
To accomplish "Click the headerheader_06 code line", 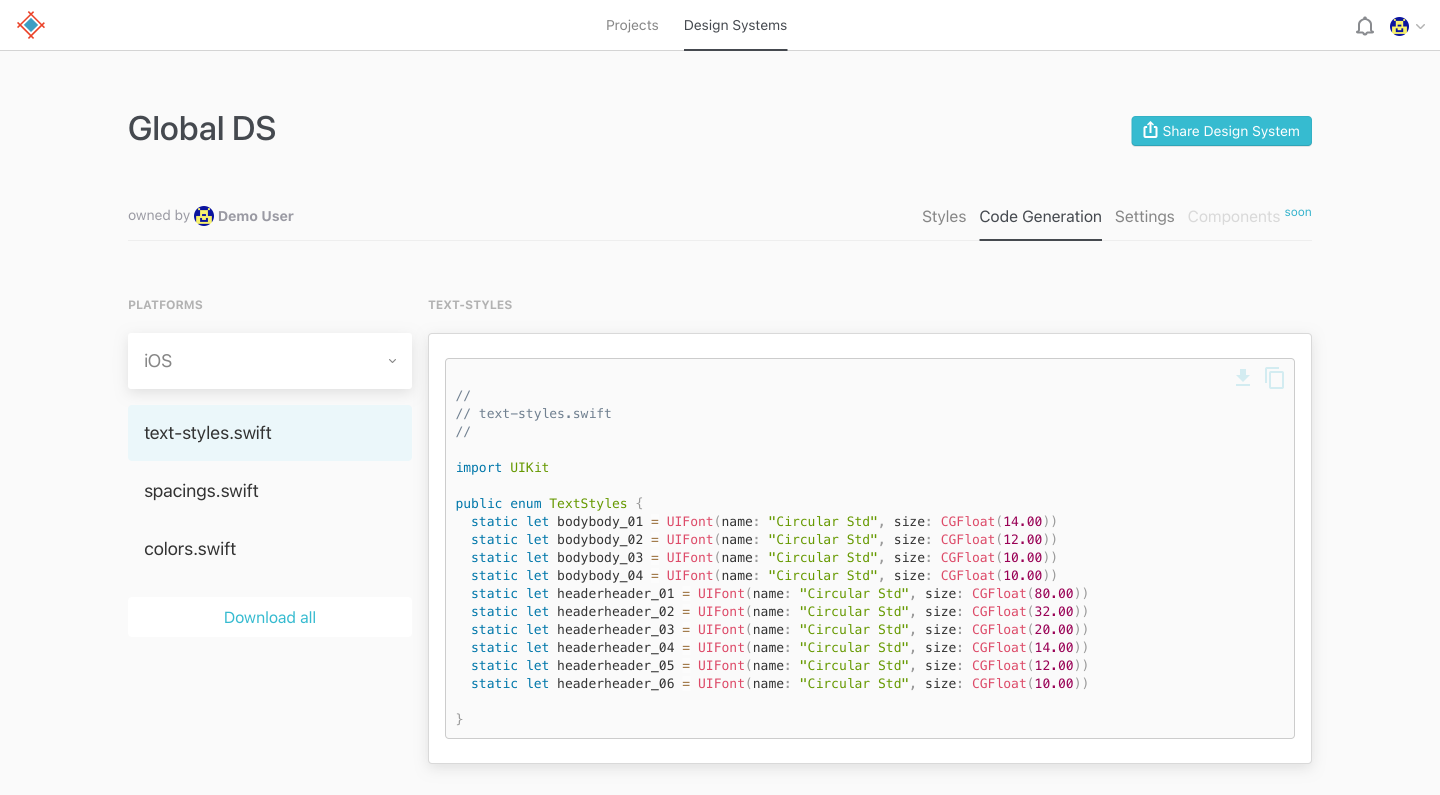I will (x=780, y=683).
